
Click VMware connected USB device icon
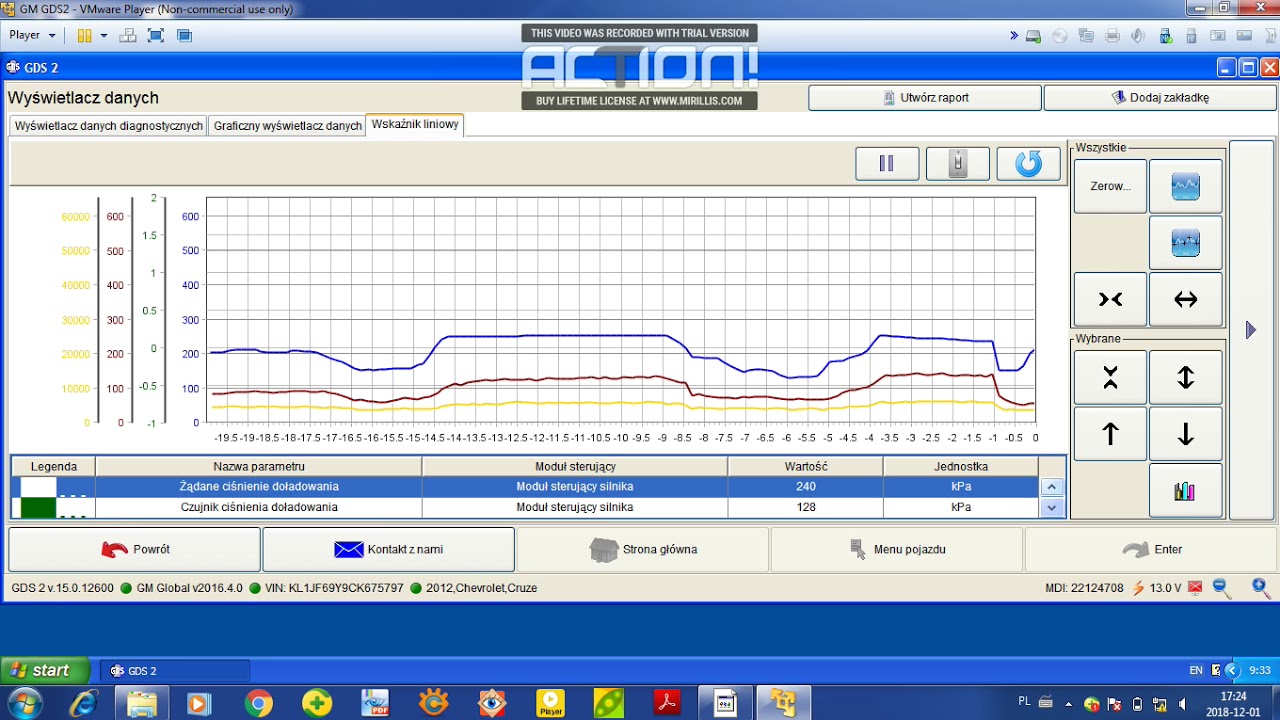(x=1165, y=36)
